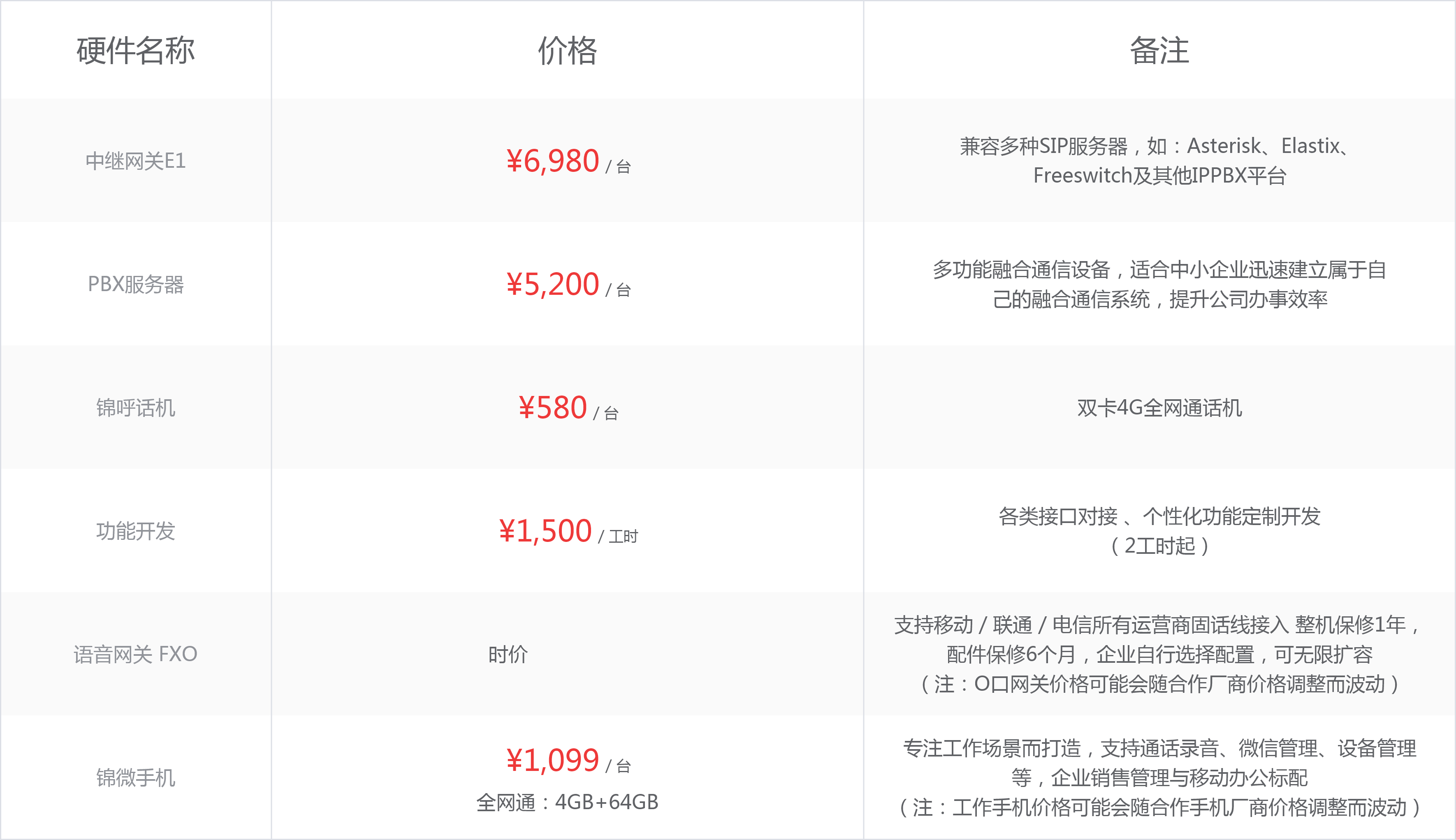The width and height of the screenshot is (1456, 840).
Task: Select the 语音网关 FXO row name
Action: coord(136,654)
